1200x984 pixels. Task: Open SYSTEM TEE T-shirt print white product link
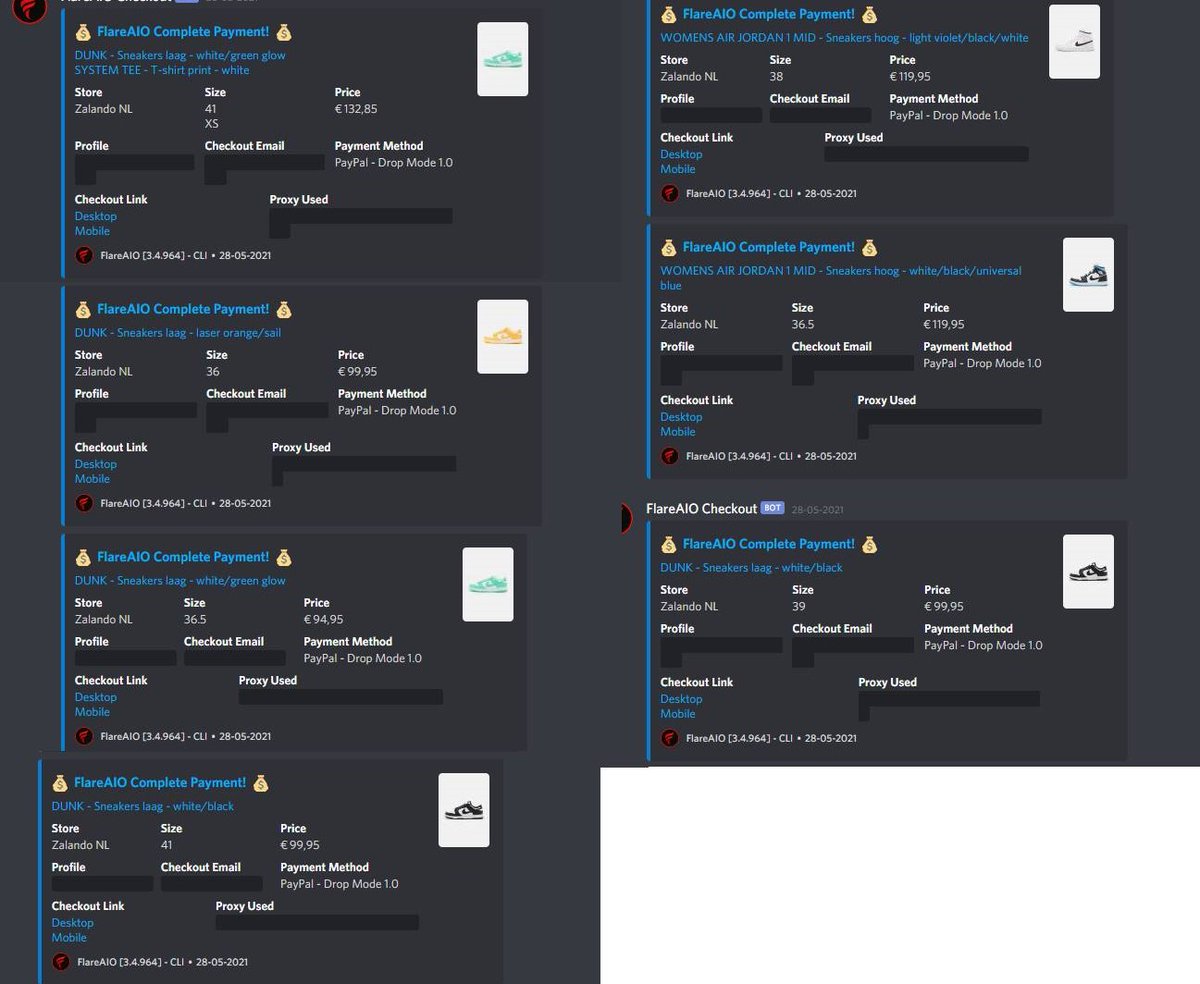(162, 70)
